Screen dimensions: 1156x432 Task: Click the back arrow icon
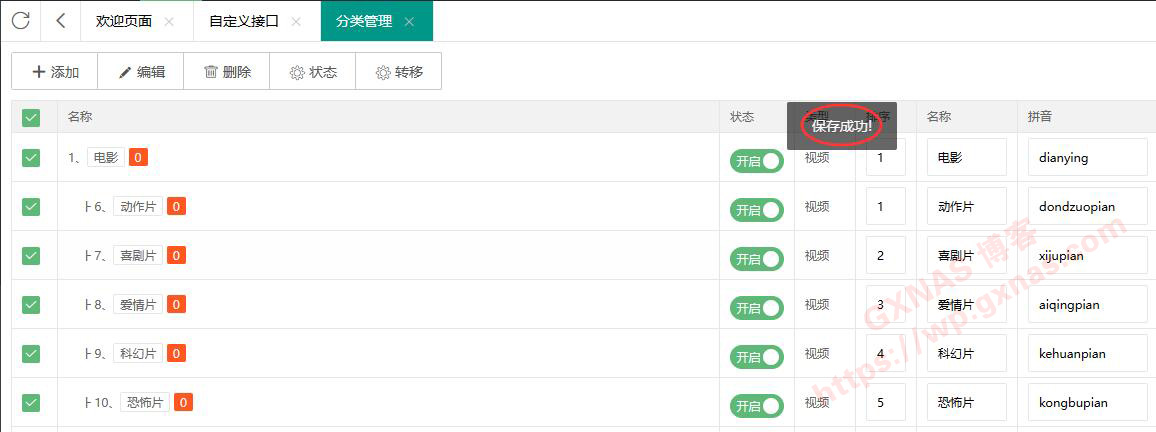click(62, 21)
